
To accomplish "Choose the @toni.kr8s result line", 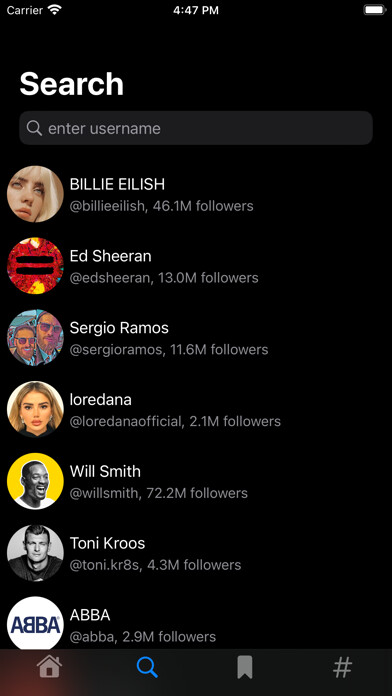I will 155,565.
